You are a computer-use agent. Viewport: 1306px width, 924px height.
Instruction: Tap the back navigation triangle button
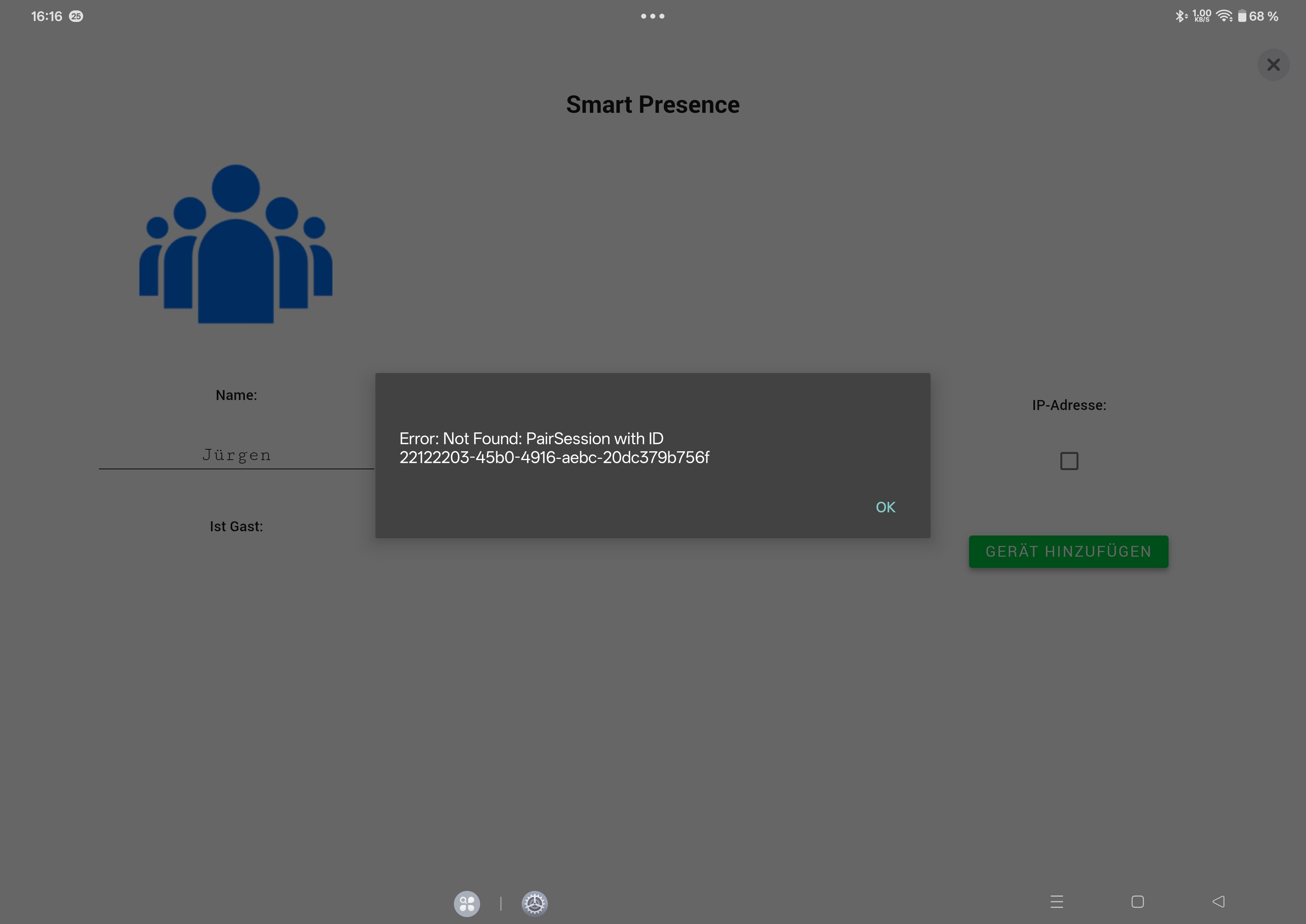(x=1218, y=902)
